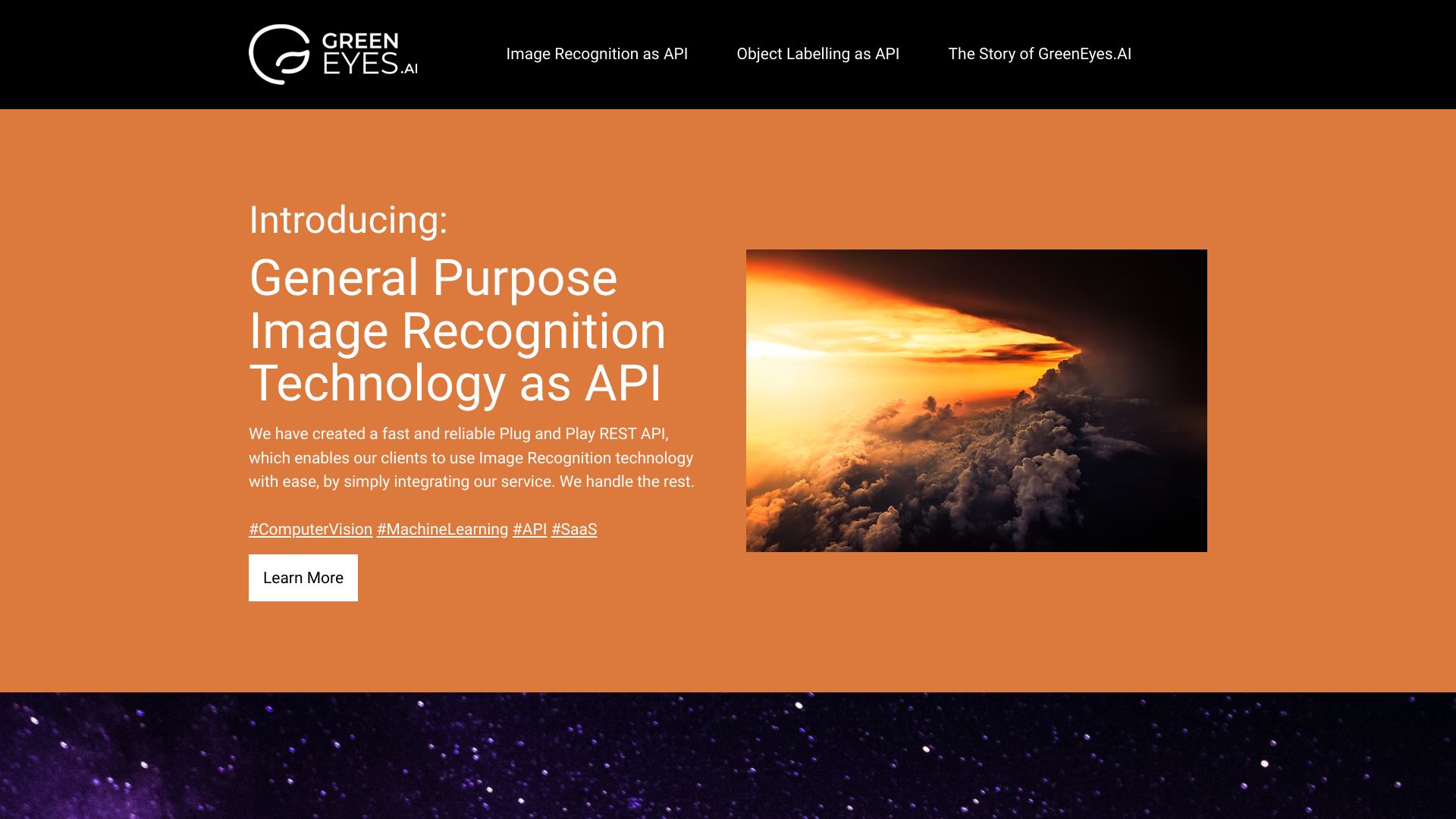Viewport: 1456px width, 819px height.
Task: Click the #ComputerVision hashtag link
Action: 310,528
